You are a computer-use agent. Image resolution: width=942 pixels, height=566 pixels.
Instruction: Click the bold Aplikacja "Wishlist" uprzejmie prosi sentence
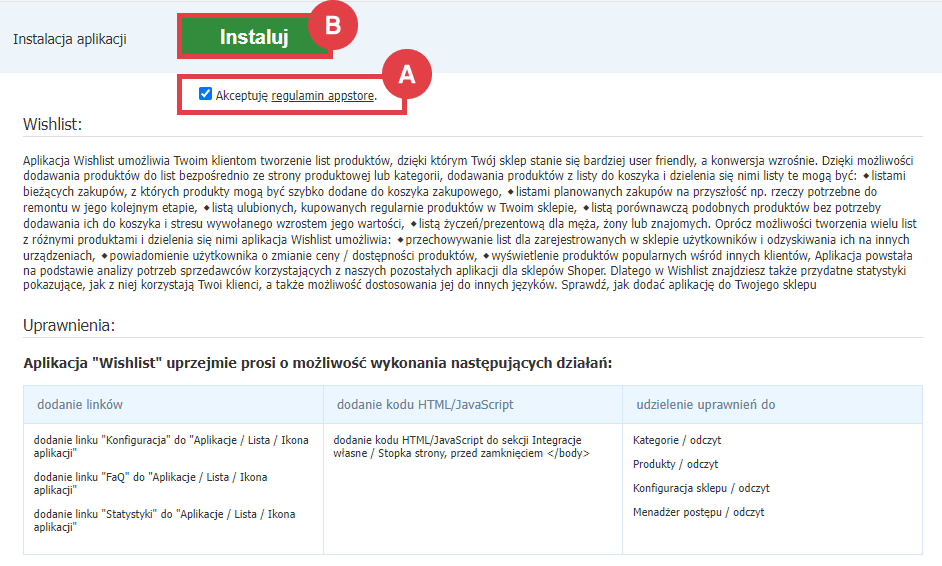[317, 362]
